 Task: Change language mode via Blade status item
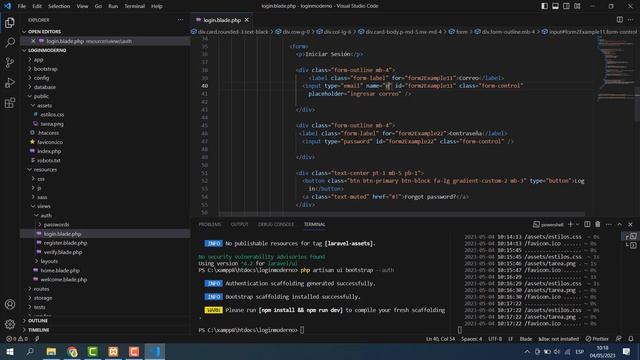(526, 339)
